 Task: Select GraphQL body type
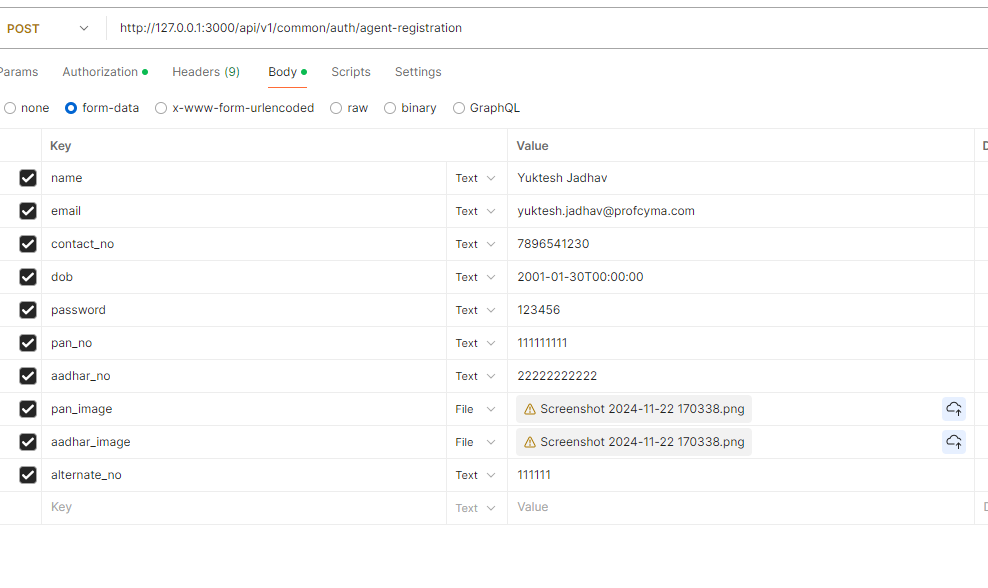tap(459, 108)
